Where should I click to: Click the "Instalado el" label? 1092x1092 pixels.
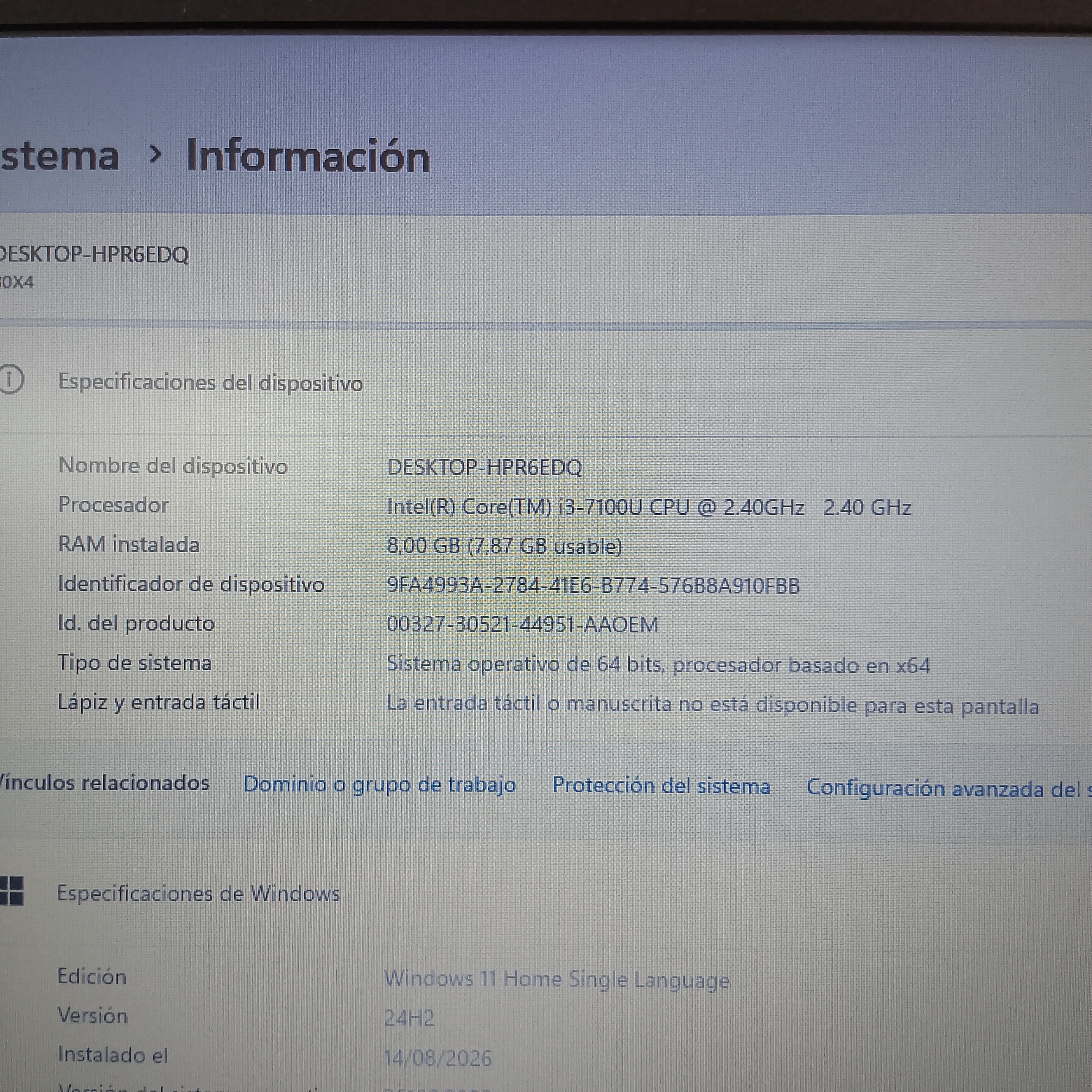(113, 1055)
